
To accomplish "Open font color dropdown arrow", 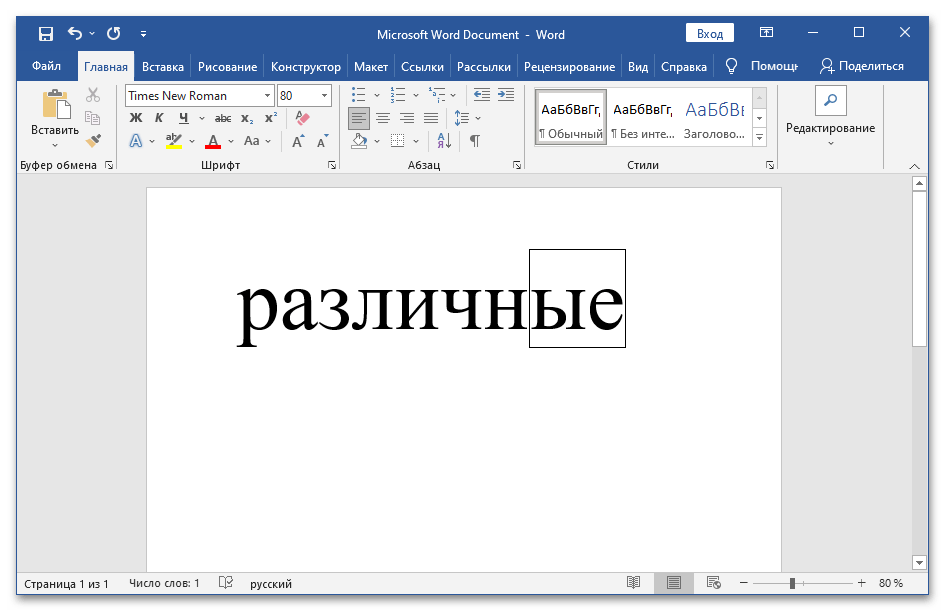I will tap(231, 141).
